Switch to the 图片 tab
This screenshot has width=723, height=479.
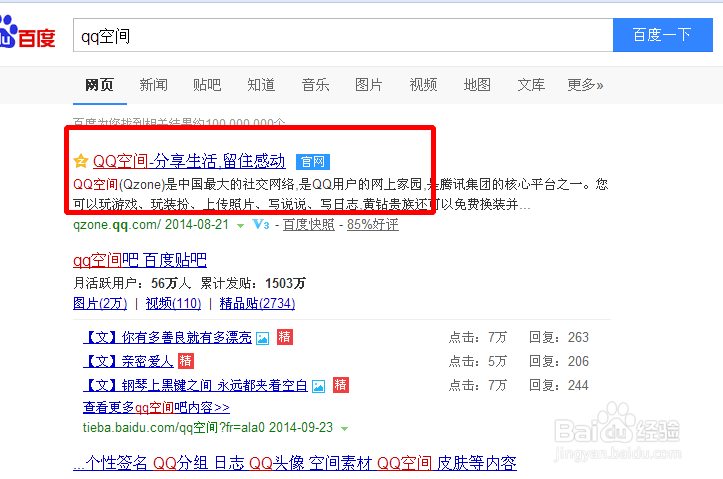point(369,85)
